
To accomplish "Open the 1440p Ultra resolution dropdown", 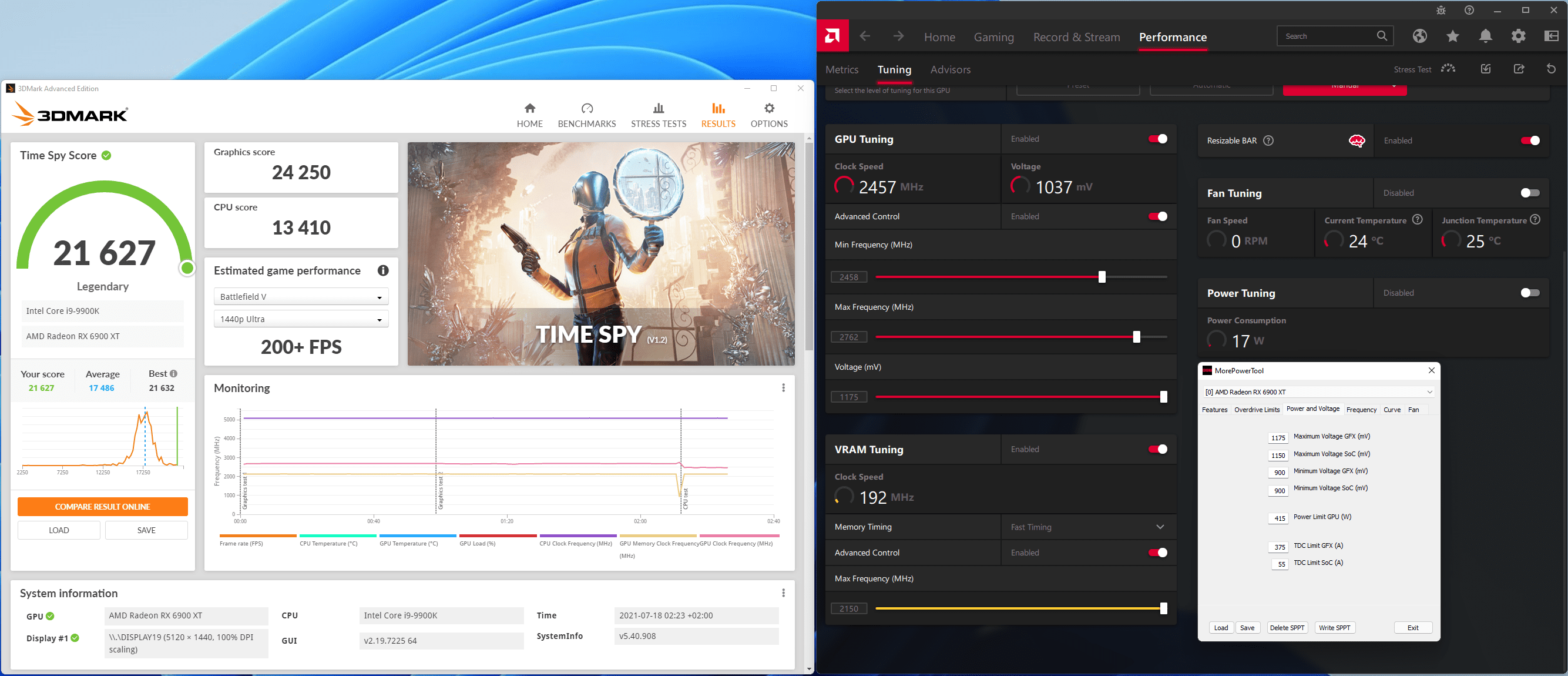I will (x=301, y=319).
